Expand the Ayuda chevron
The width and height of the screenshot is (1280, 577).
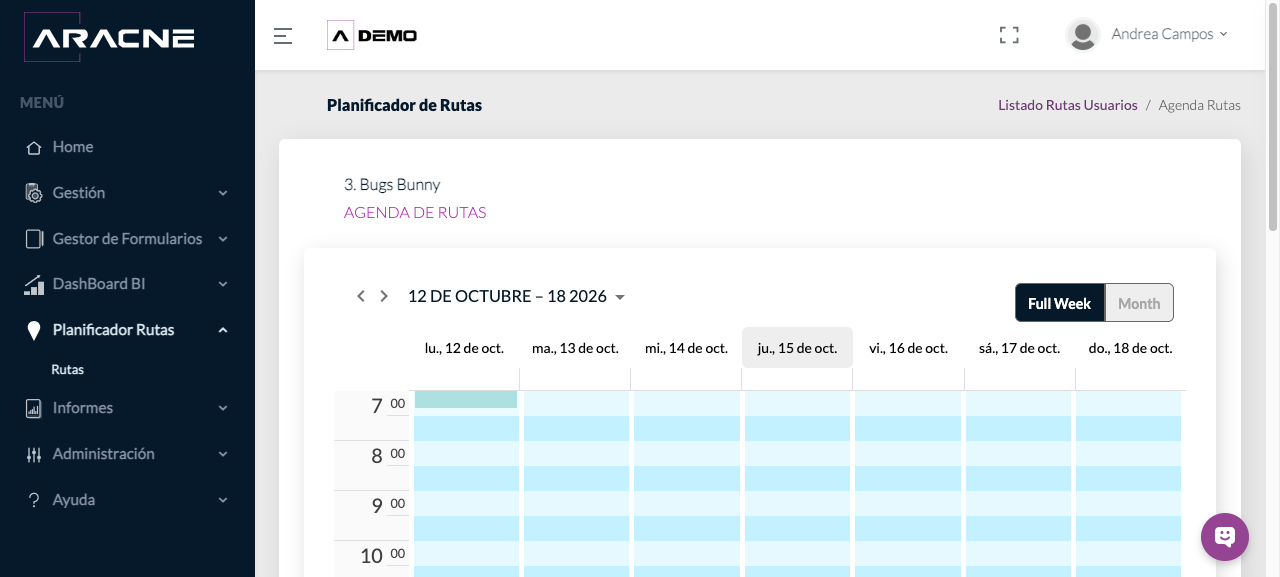tap(223, 500)
